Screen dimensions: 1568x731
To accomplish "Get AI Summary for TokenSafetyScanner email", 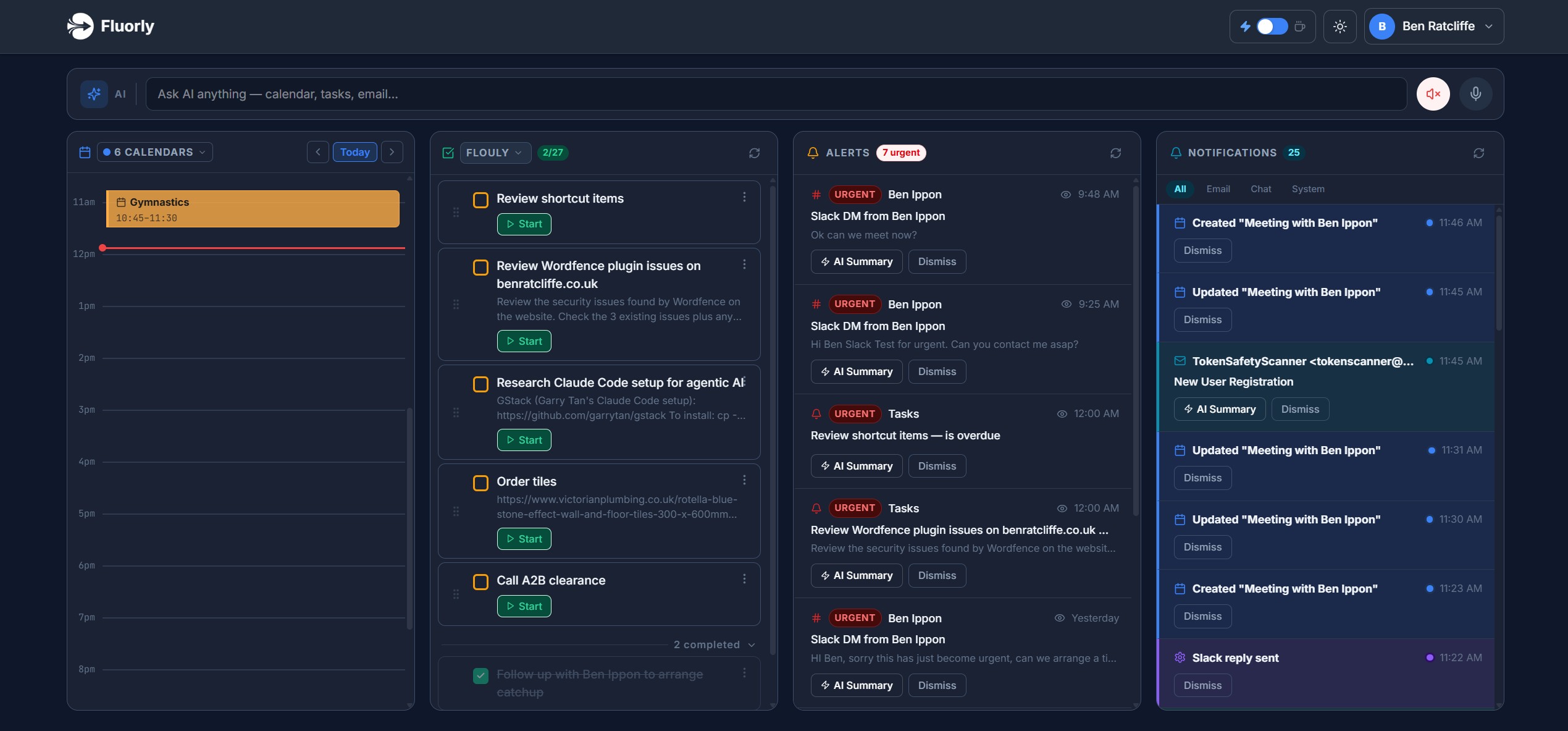I will point(1219,409).
